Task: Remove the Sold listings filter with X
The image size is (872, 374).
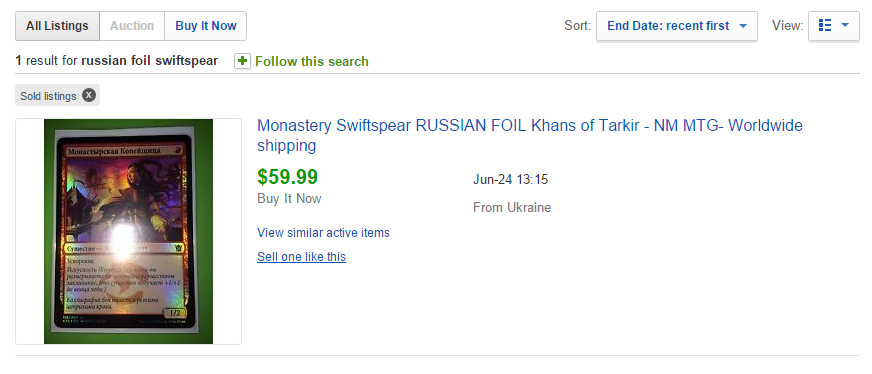Action: 89,95
